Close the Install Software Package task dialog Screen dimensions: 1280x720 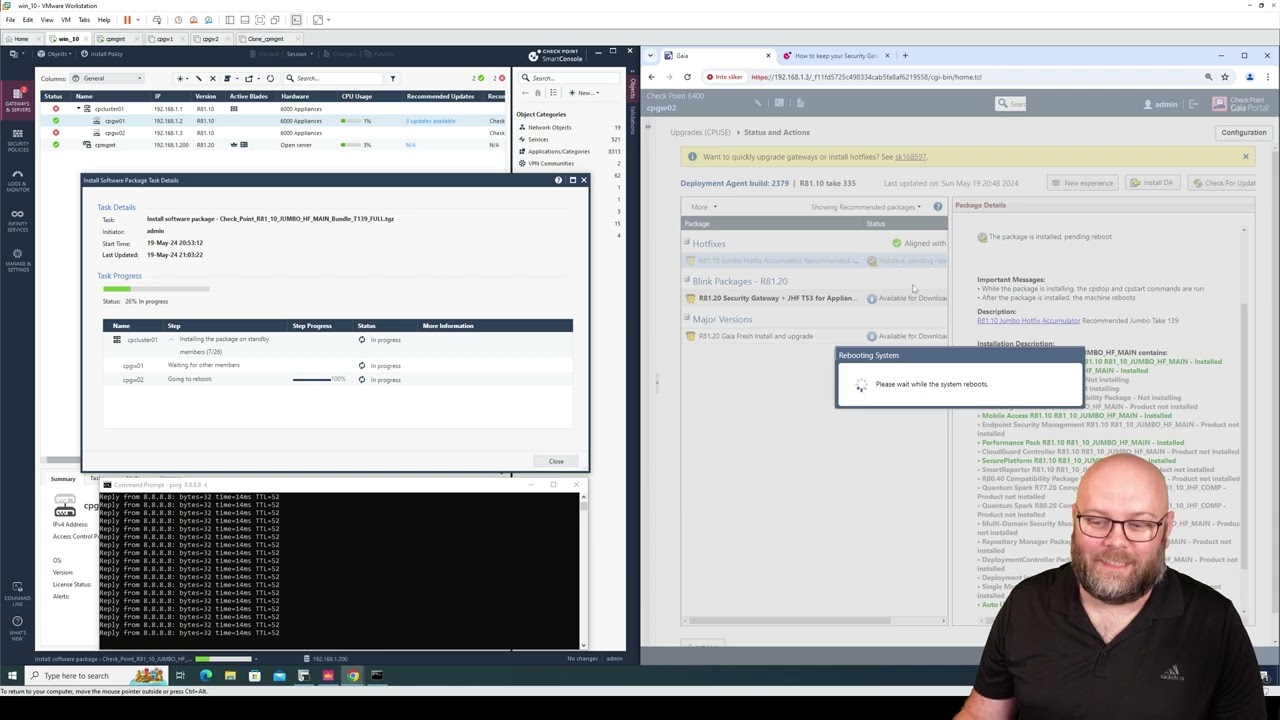click(556, 462)
